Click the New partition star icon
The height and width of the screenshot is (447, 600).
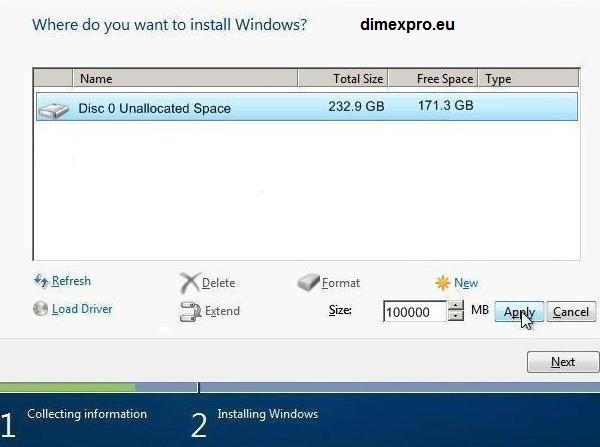[443, 283]
